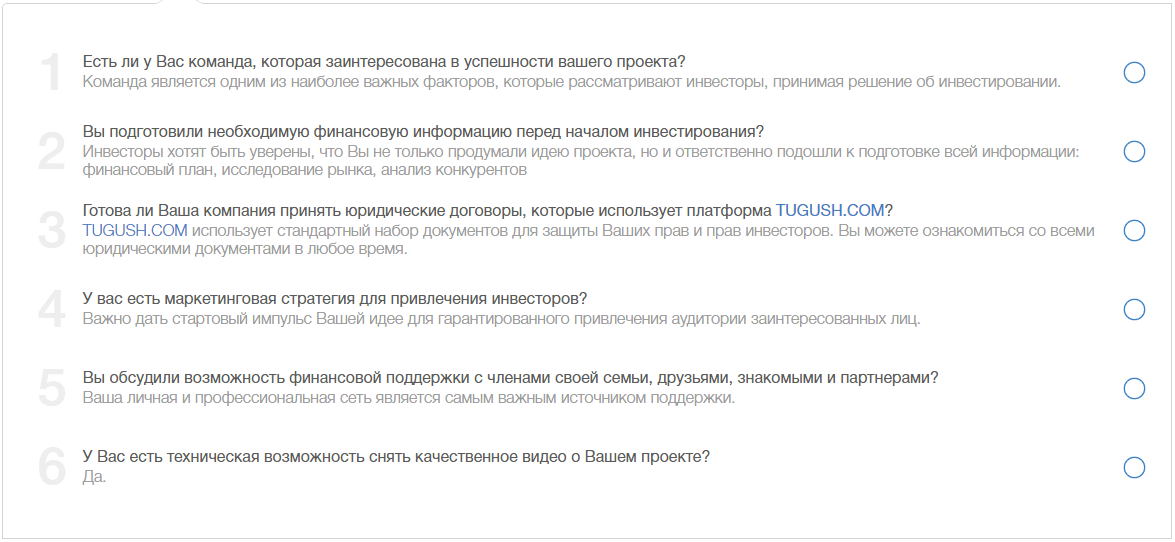
Task: Mark the quality video question circle
Action: (x=1134, y=468)
